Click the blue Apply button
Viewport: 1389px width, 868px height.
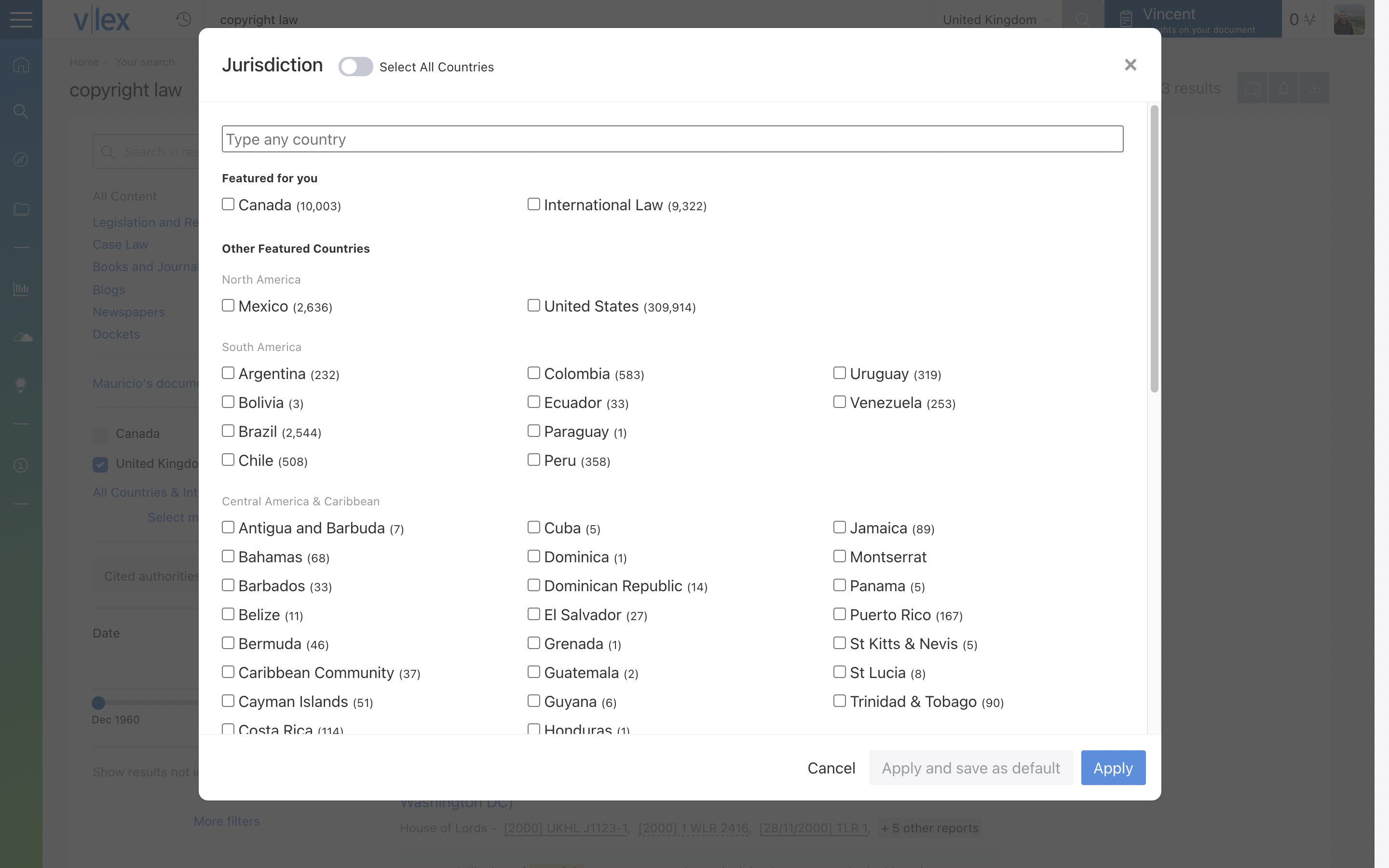pyautogui.click(x=1113, y=768)
